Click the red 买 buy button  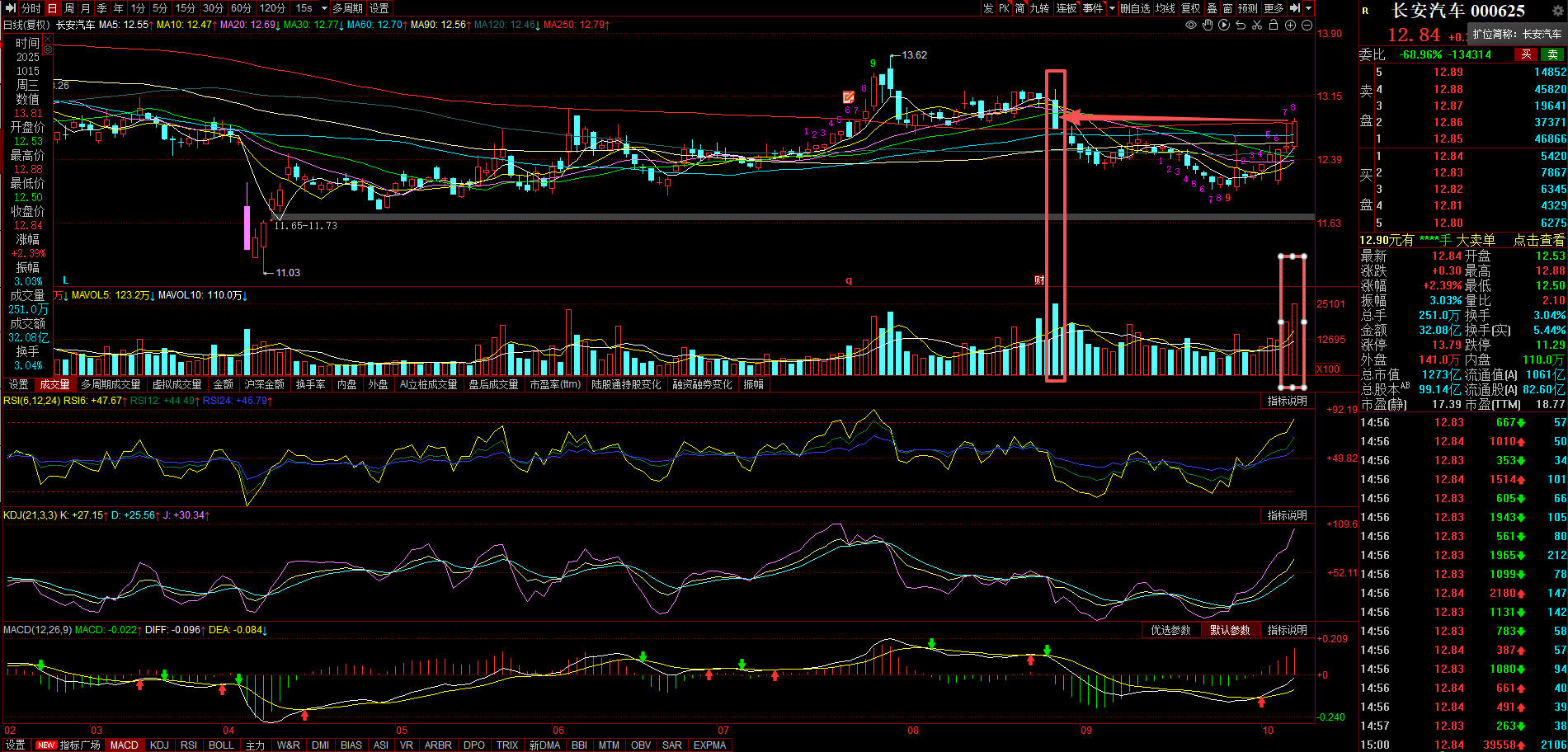1526,54
